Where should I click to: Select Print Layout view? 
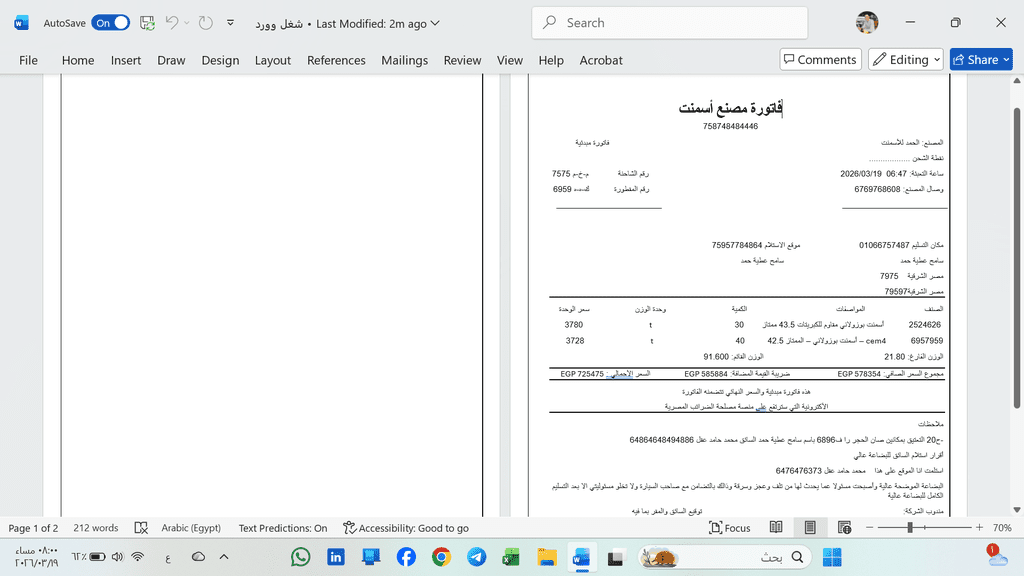(x=810, y=528)
